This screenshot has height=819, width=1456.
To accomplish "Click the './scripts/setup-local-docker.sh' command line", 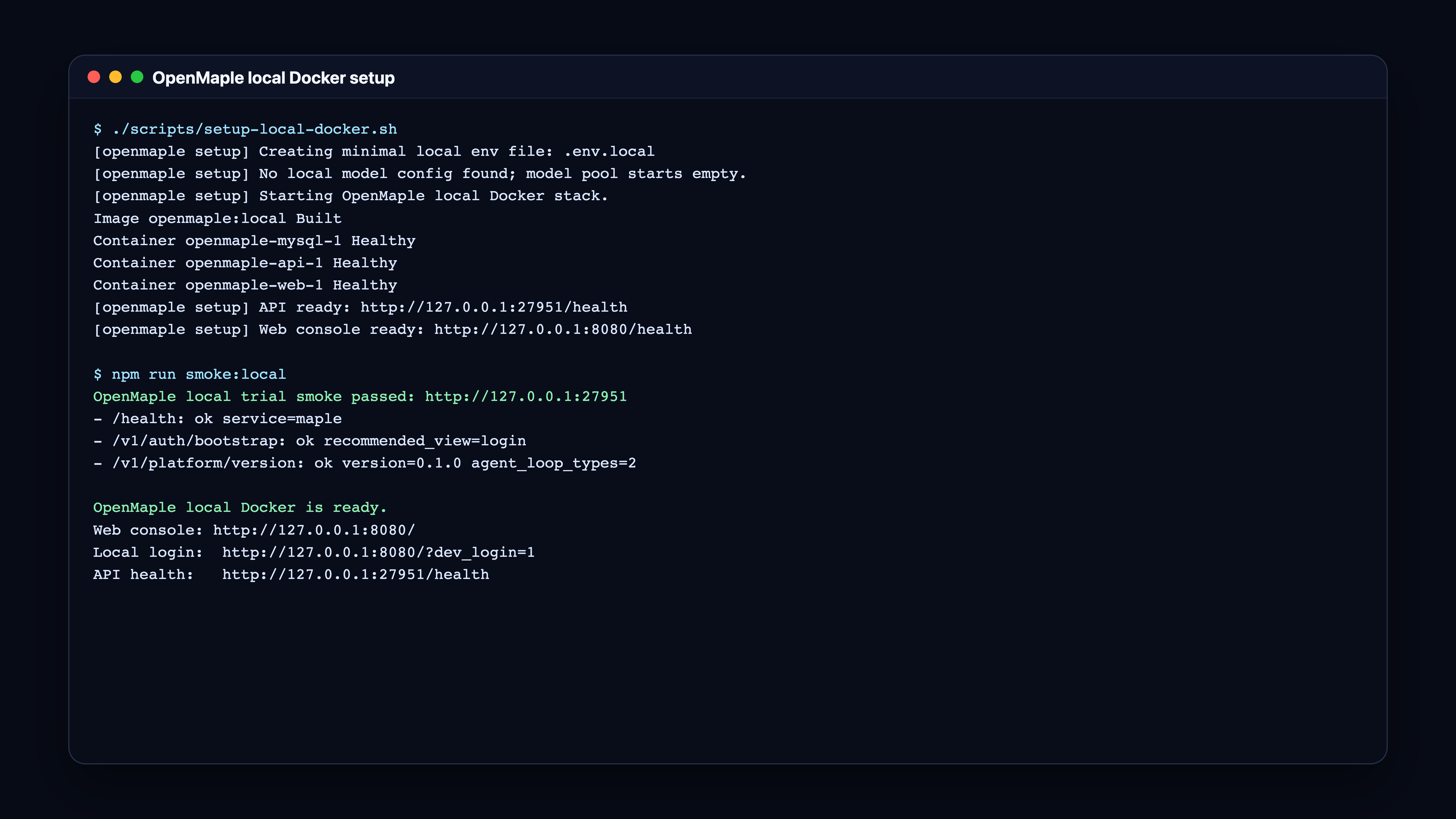I will [245, 129].
